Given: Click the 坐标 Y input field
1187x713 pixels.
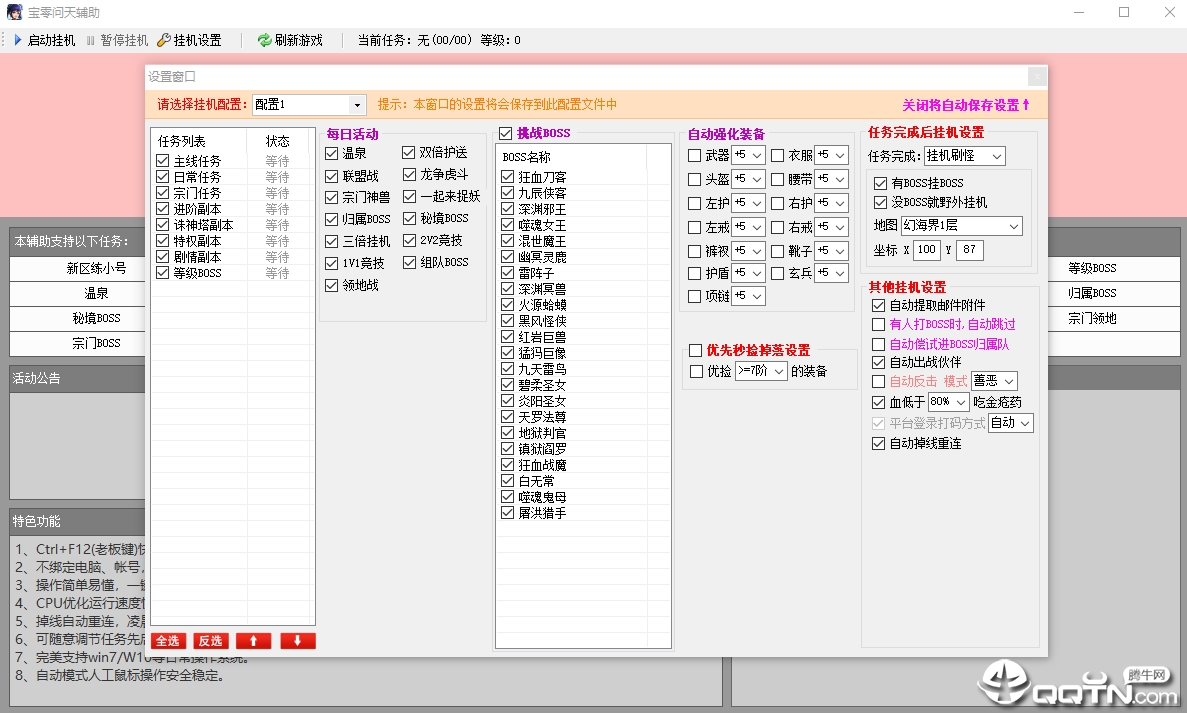Looking at the screenshot, I should tap(970, 250).
